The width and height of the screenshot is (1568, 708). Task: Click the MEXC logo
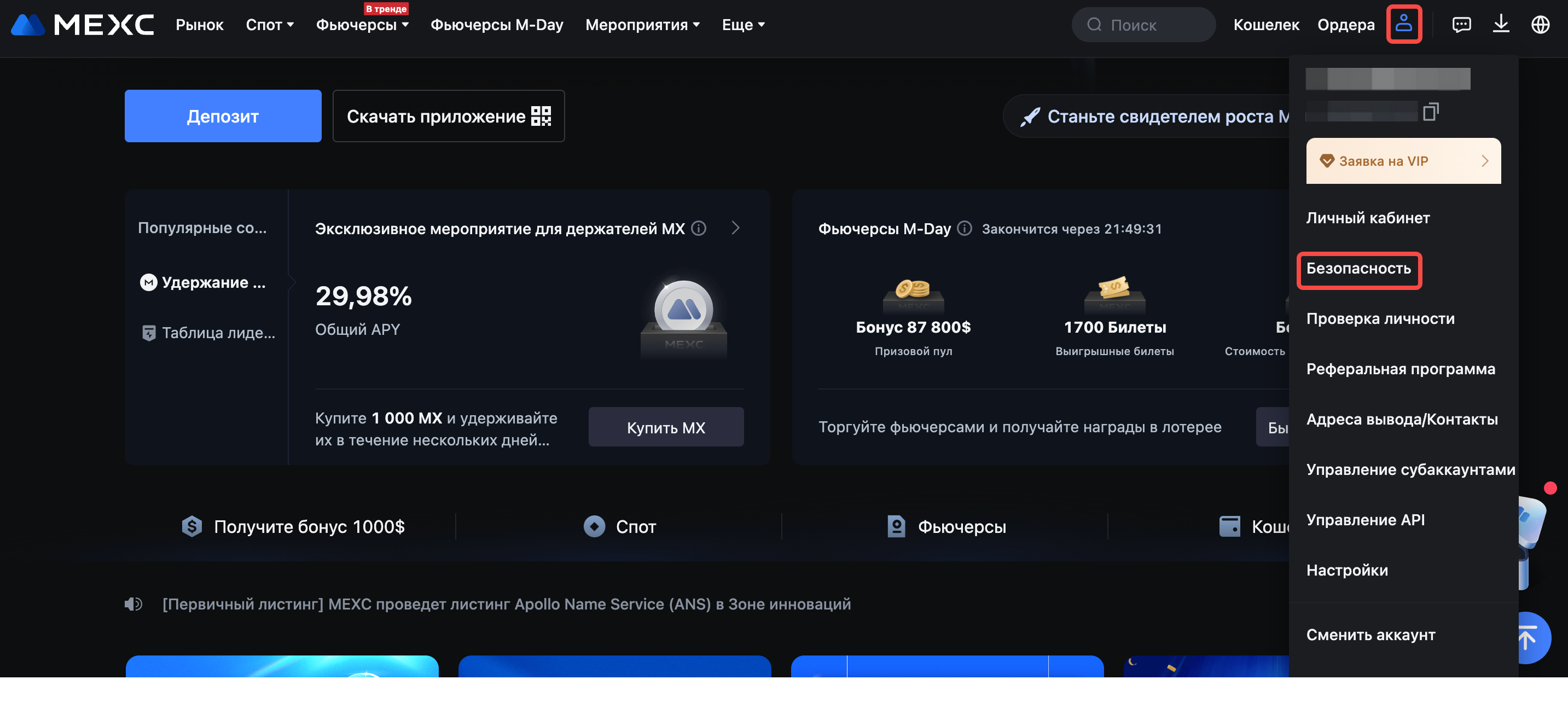83,25
